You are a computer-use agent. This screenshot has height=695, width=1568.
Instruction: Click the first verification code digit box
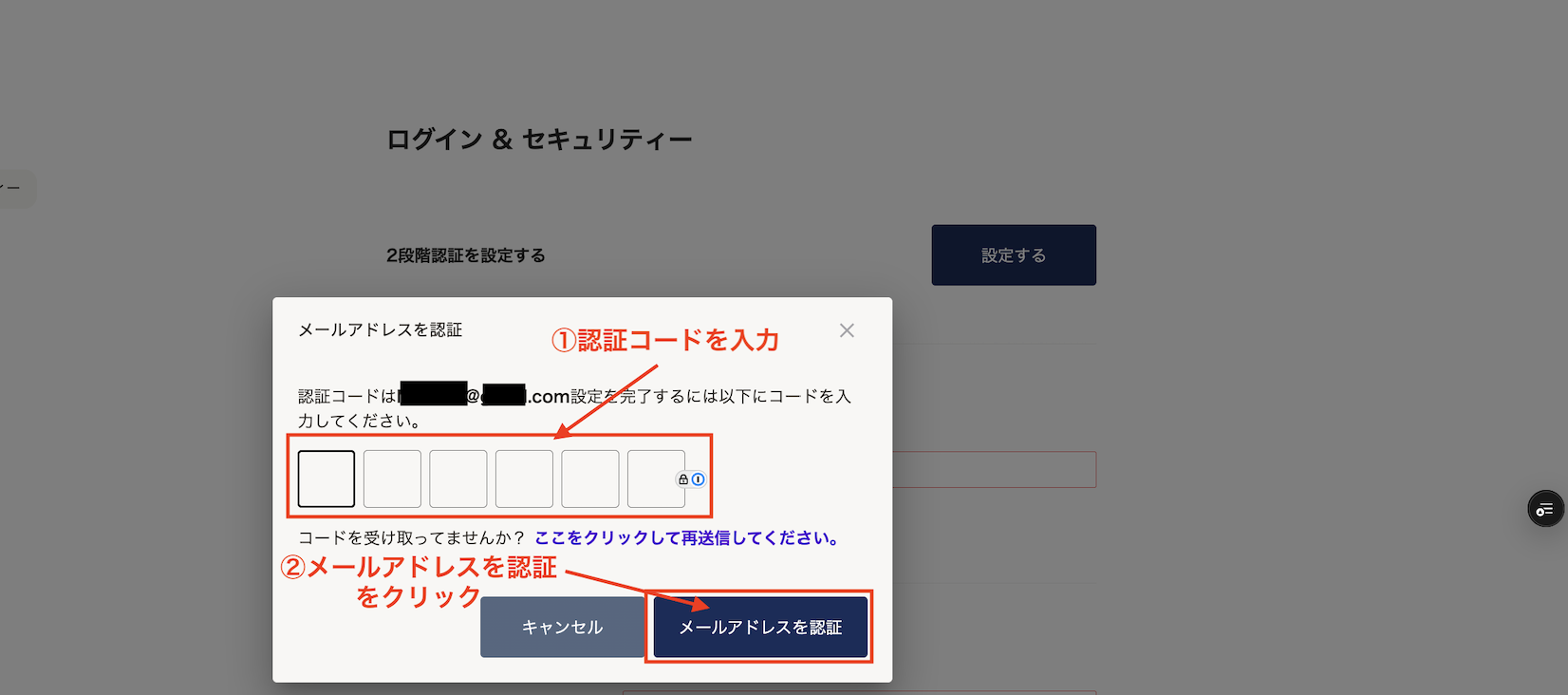(327, 479)
